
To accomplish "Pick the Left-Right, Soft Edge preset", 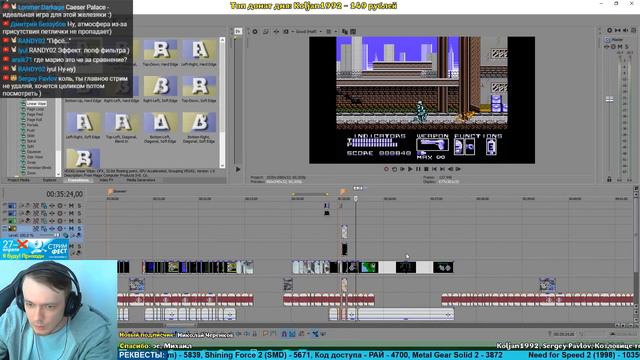I will tap(83, 126).
